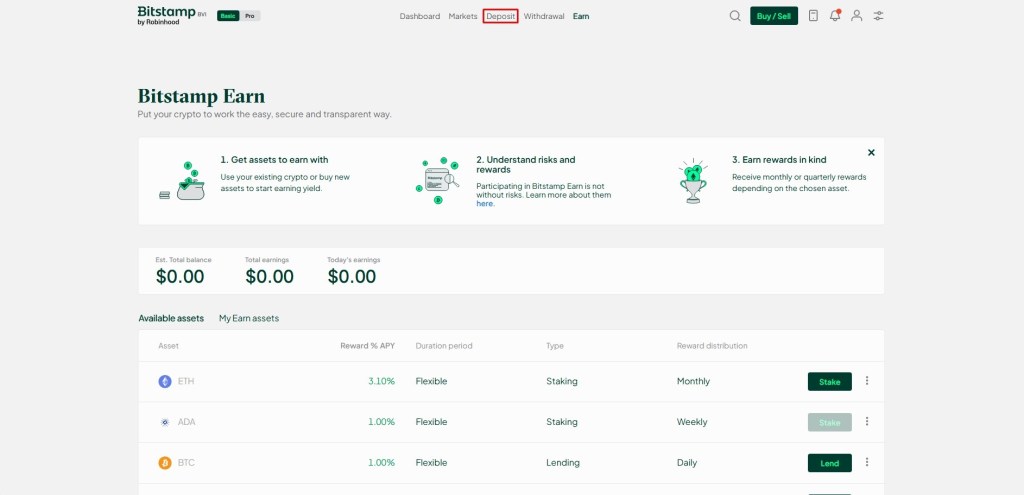Screen dimensions: 1024x495
Task: Click '1. Get assets to earn with' heading
Action: coord(274,159)
